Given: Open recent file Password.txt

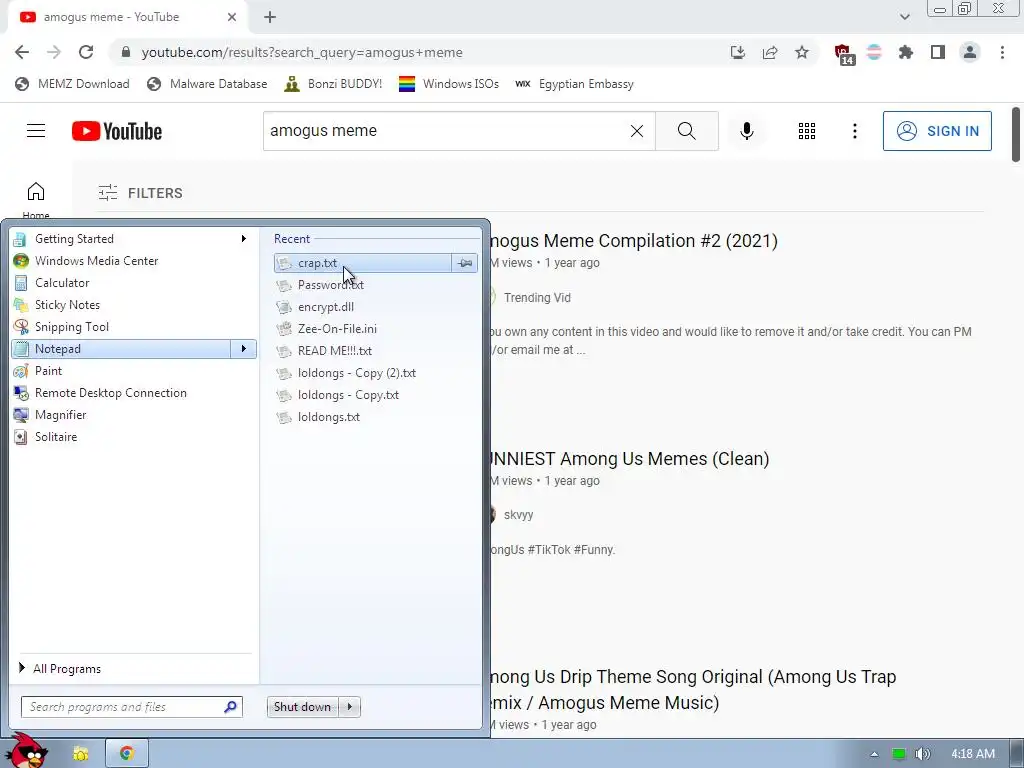Looking at the screenshot, I should click(376, 285).
